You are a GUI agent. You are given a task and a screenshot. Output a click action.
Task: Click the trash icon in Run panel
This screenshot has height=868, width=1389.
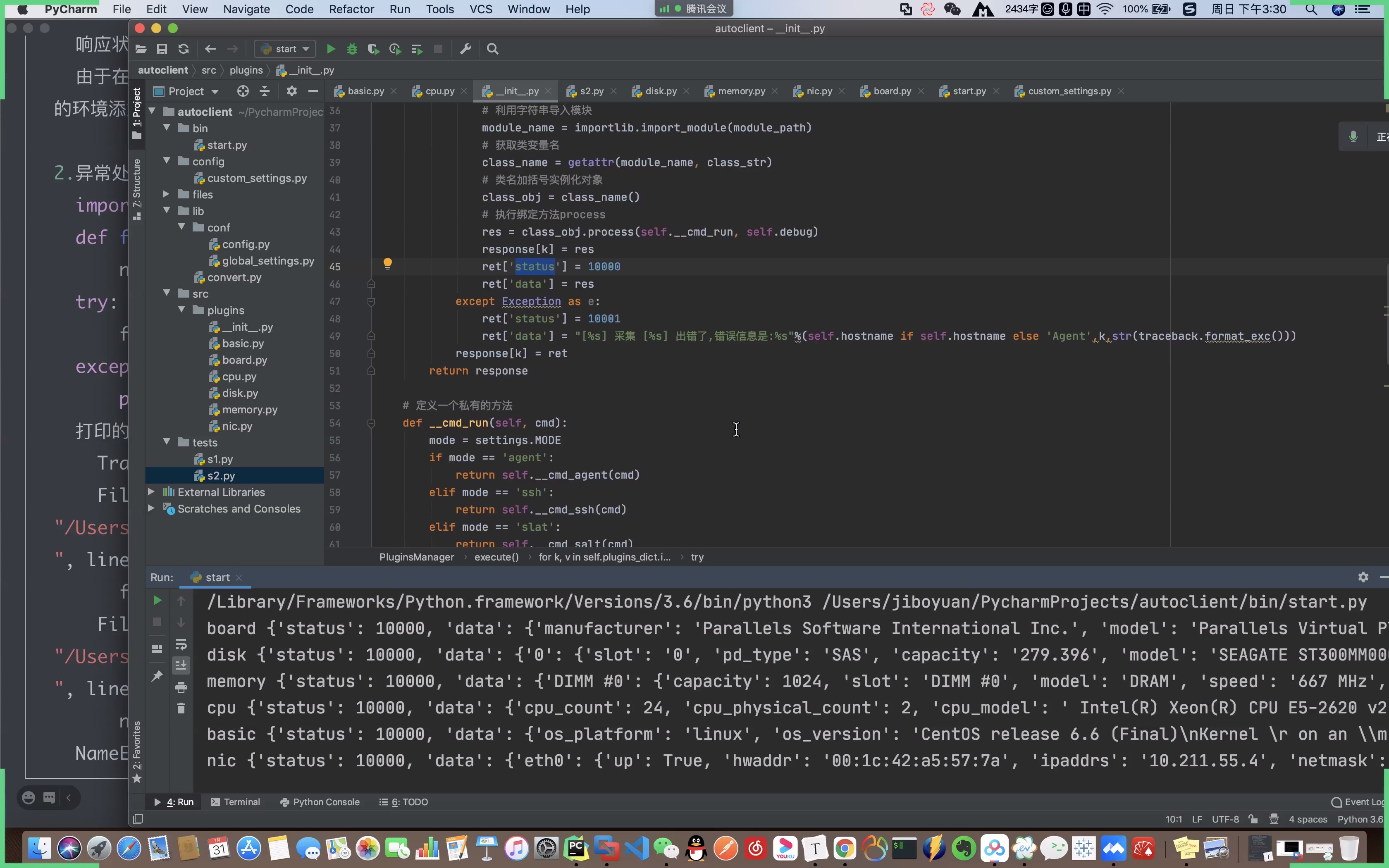pos(181,708)
